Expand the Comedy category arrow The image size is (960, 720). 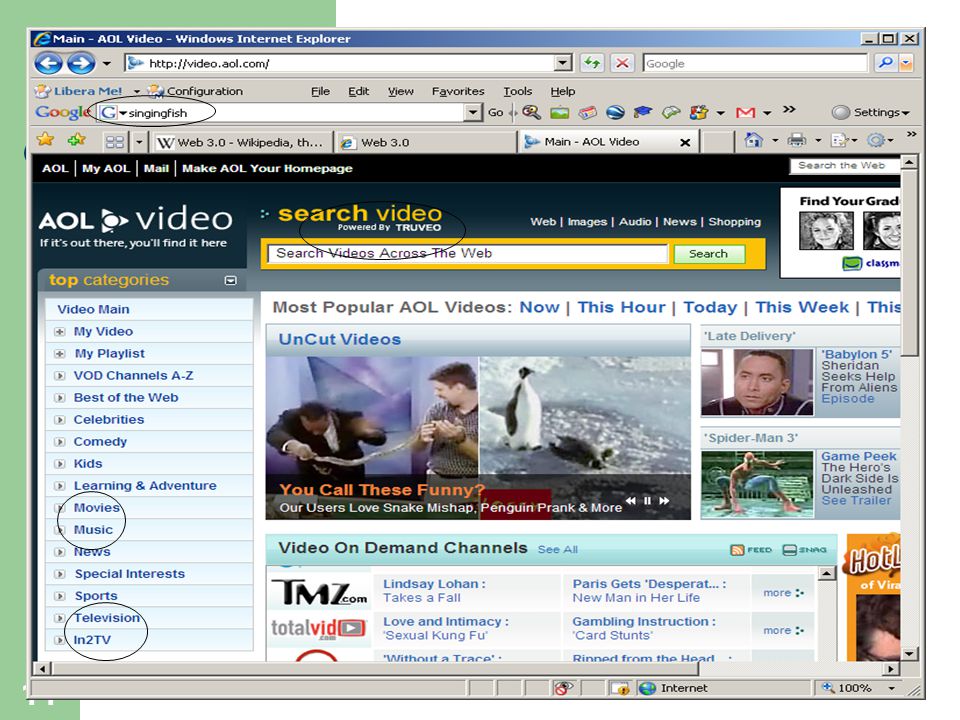[59, 442]
